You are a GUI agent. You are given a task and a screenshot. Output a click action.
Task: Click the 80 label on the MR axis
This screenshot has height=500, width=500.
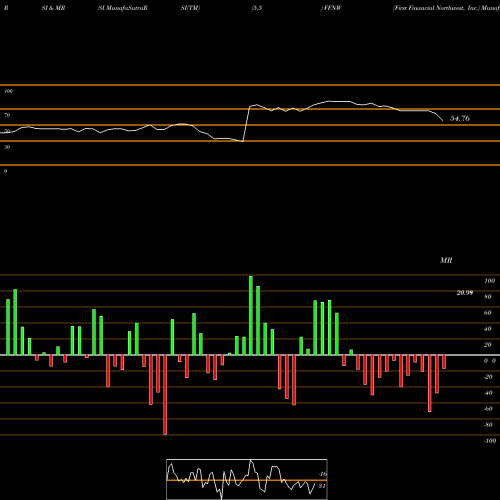[x=488, y=297]
